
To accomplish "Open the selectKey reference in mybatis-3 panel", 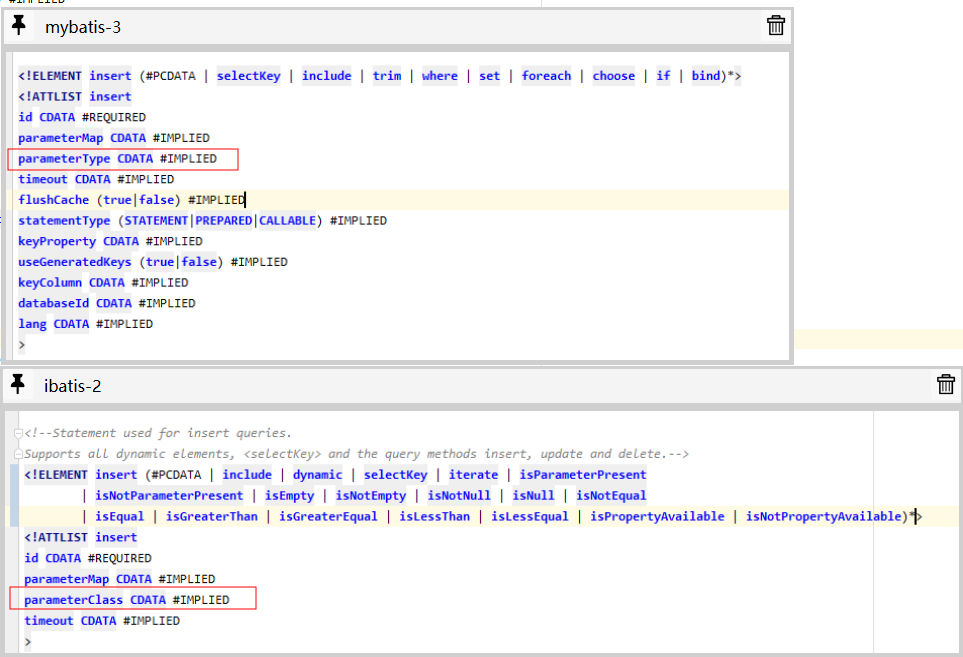I will [x=248, y=76].
